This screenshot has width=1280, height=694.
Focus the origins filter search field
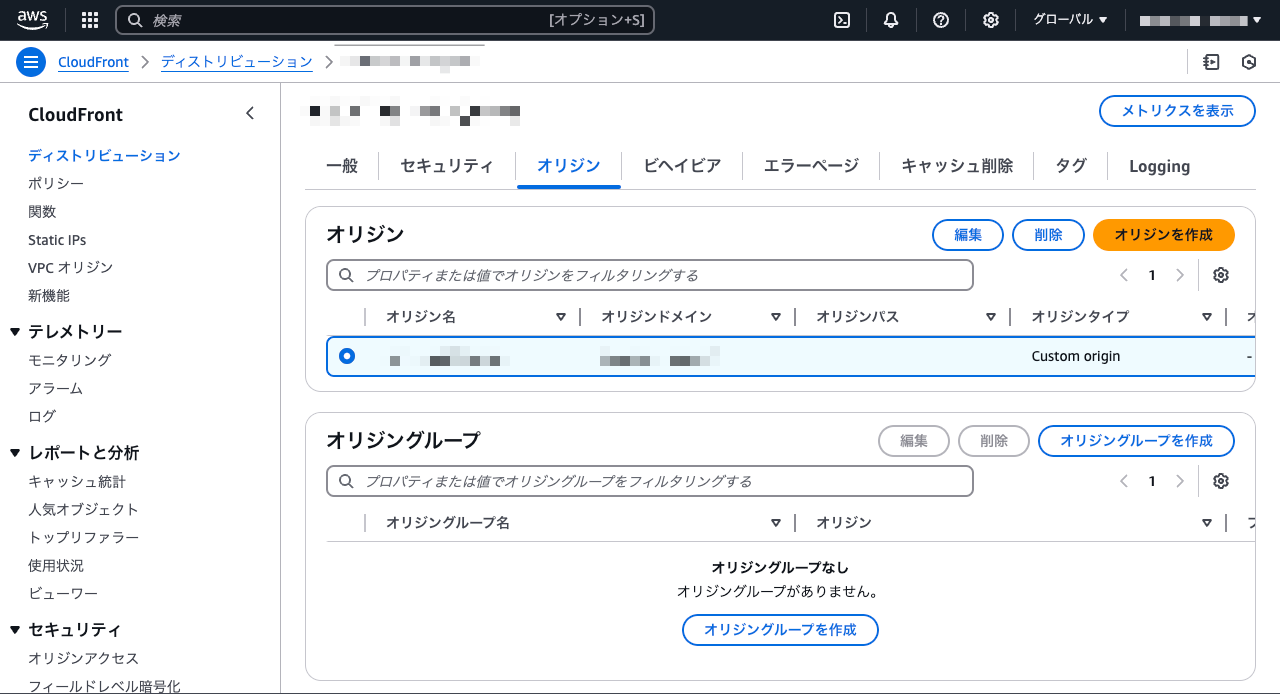(650, 275)
